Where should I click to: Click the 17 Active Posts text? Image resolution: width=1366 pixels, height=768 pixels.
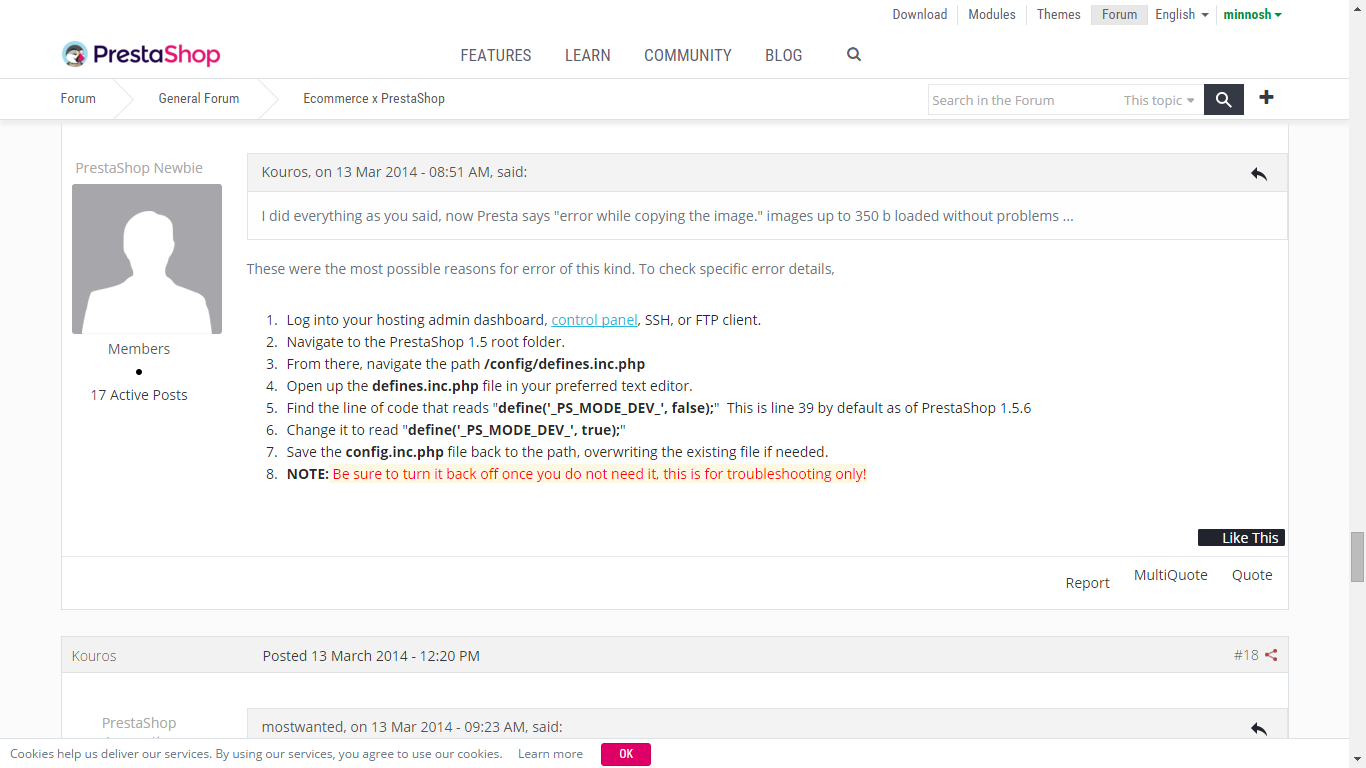[139, 395]
